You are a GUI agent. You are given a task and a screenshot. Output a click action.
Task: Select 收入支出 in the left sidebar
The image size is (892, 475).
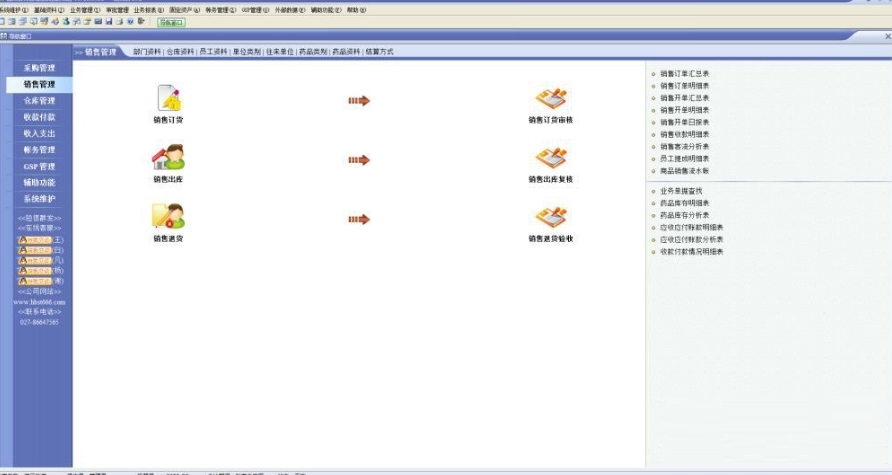coord(39,134)
